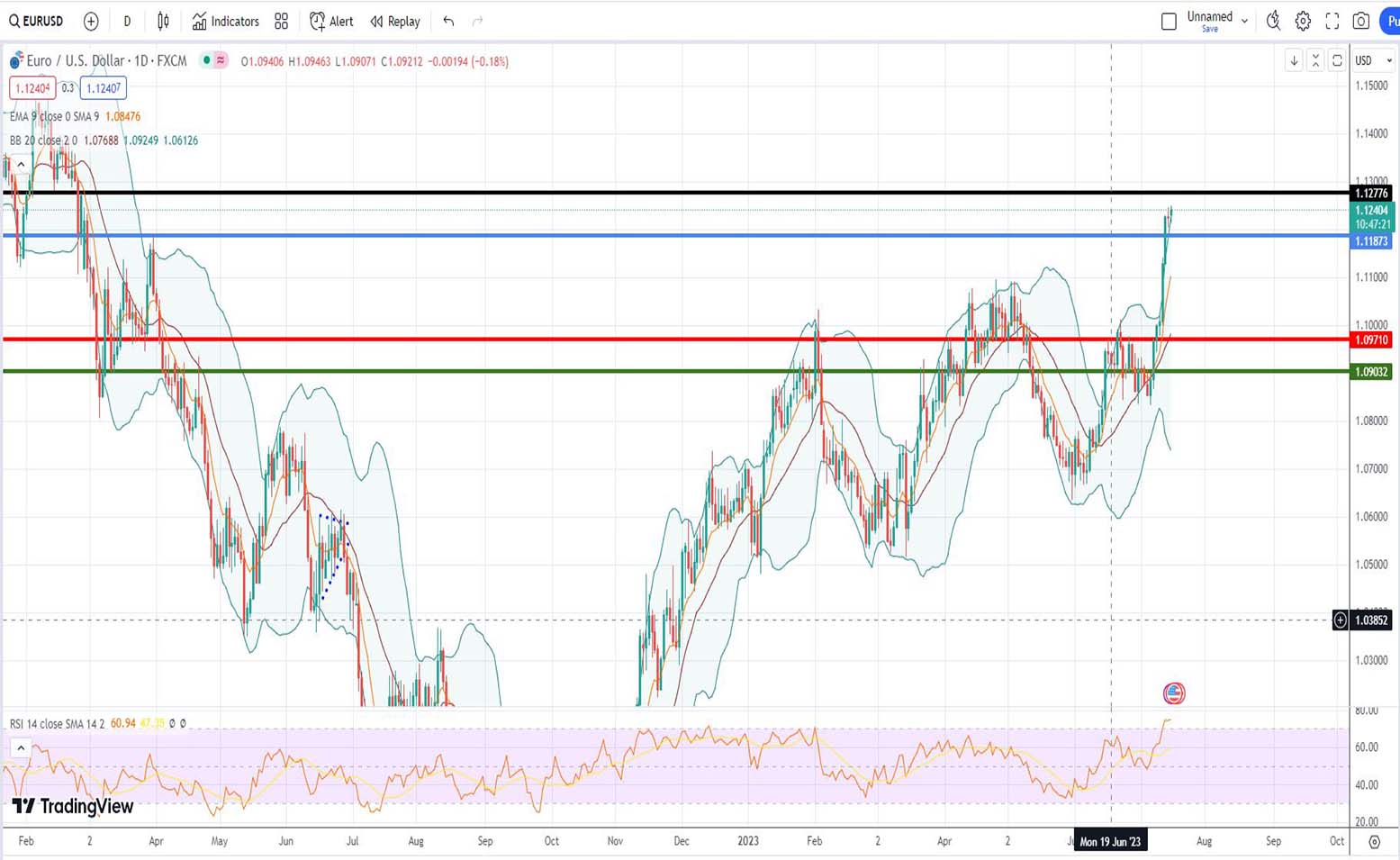Collapse the indicator legend chevron
The height and width of the screenshot is (860, 1400).
[x=21, y=165]
